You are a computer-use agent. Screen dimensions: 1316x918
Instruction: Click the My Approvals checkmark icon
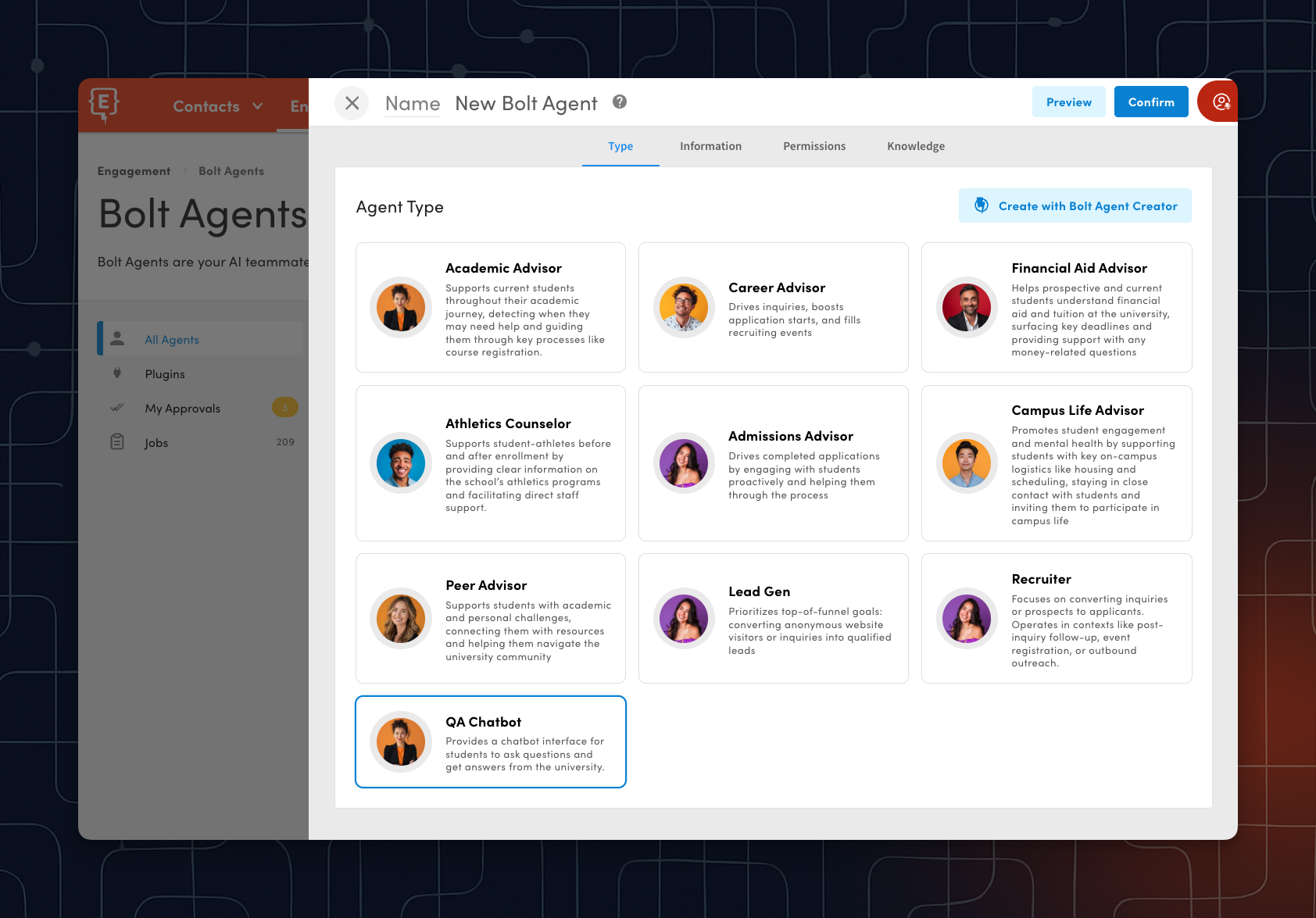pyautogui.click(x=117, y=408)
